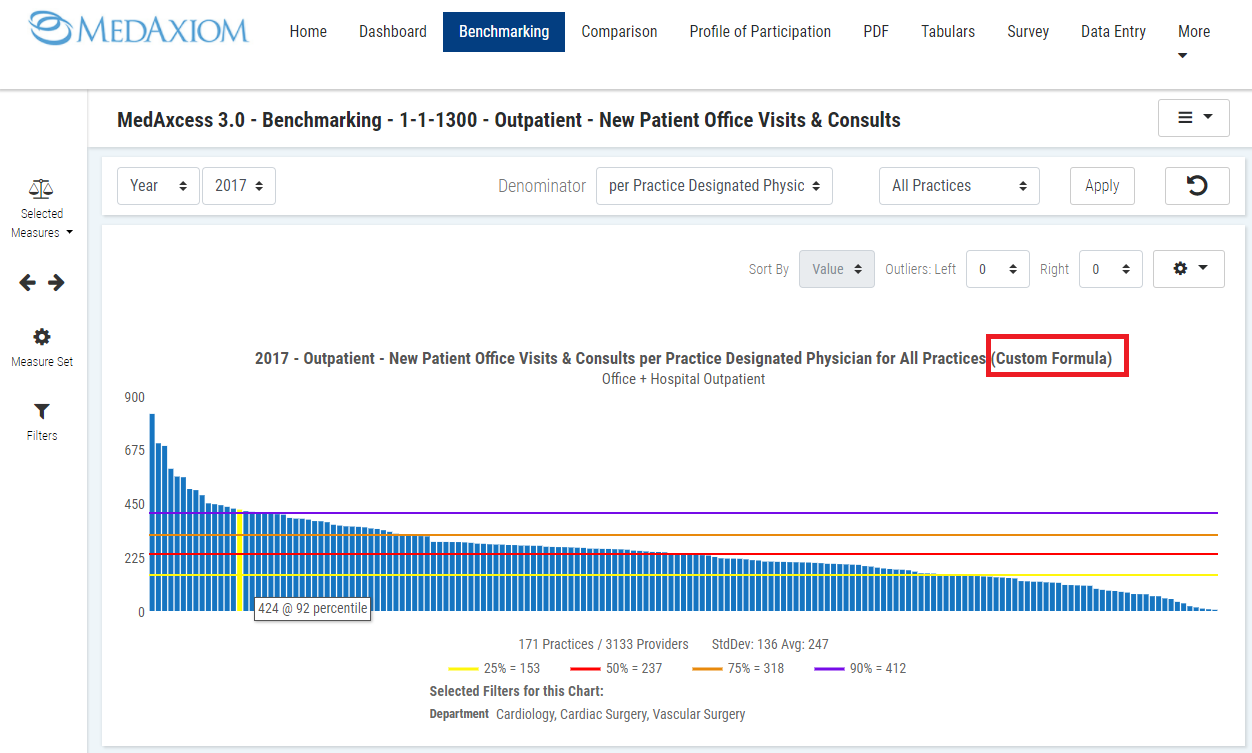Open Measure Set gear icon
Viewport: 1252px width, 753px height.
coord(42,337)
